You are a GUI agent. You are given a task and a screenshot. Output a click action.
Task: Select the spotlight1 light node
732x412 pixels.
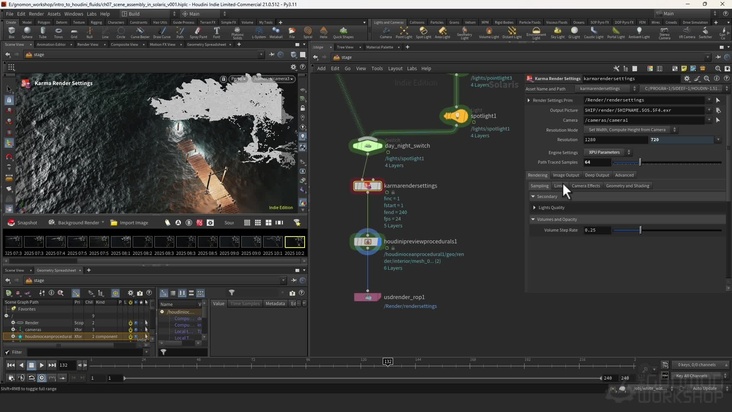coord(456,116)
